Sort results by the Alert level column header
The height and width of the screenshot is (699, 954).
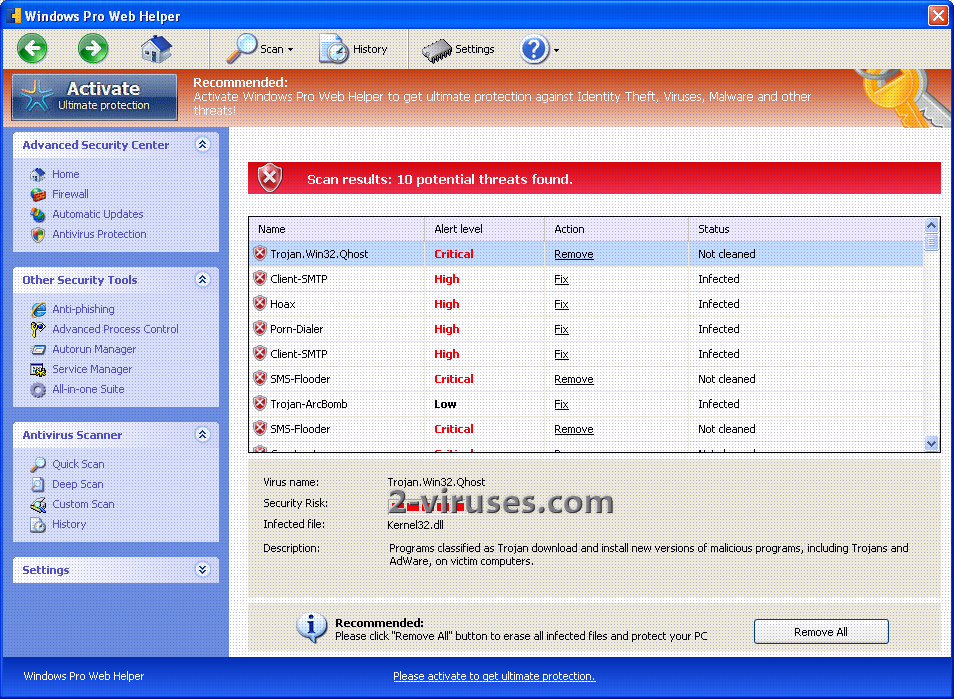[x=484, y=229]
